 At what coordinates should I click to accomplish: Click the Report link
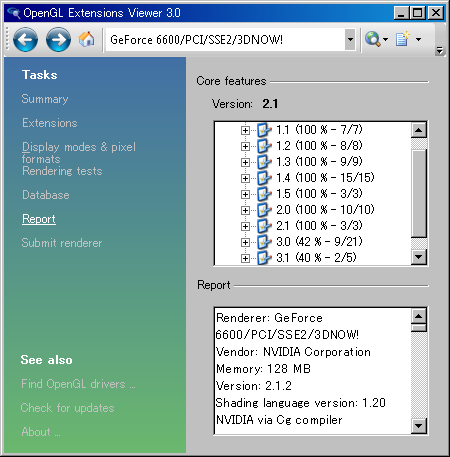tap(39, 219)
